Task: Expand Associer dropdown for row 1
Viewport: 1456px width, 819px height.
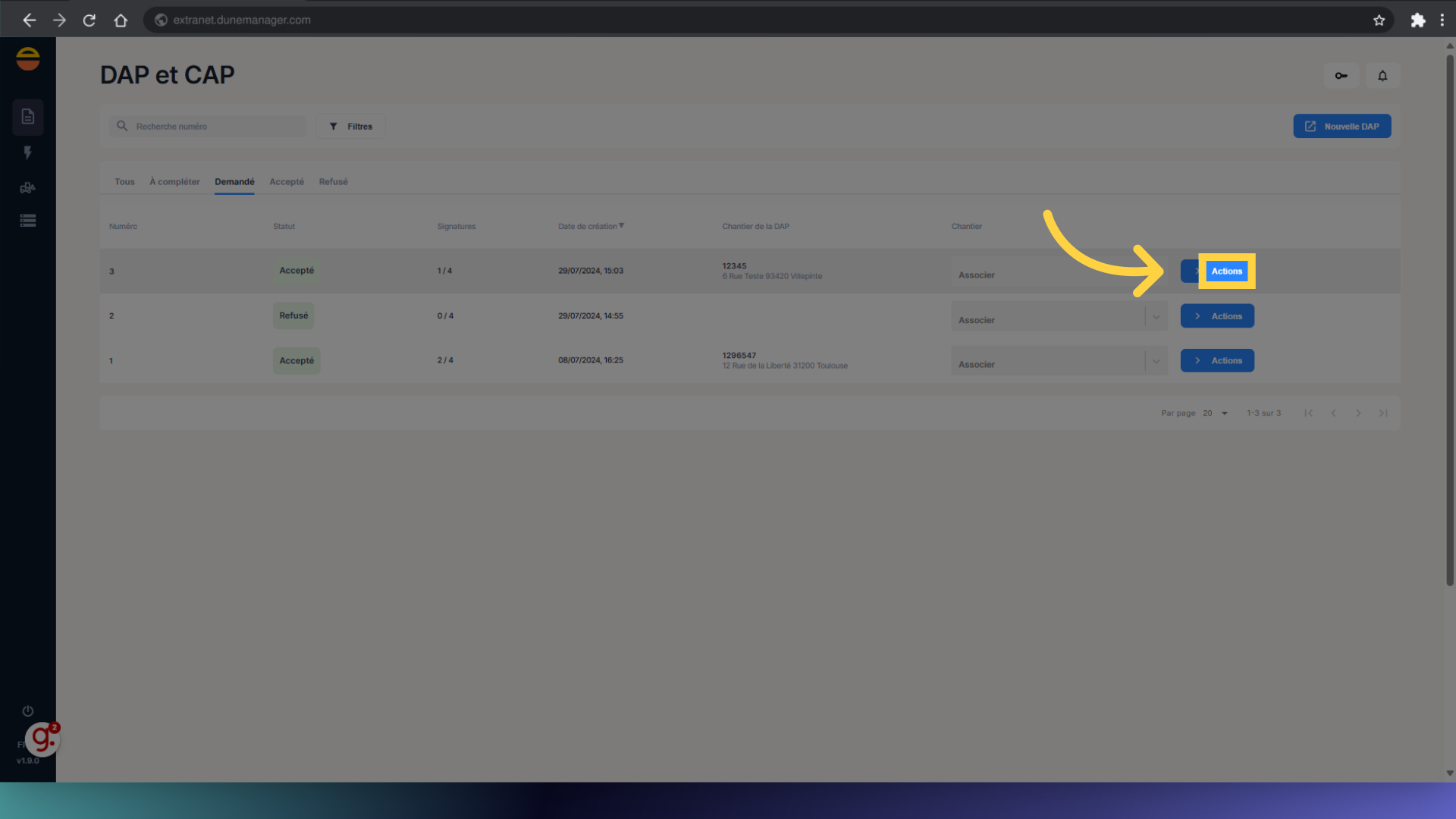Action: [x=1156, y=362]
